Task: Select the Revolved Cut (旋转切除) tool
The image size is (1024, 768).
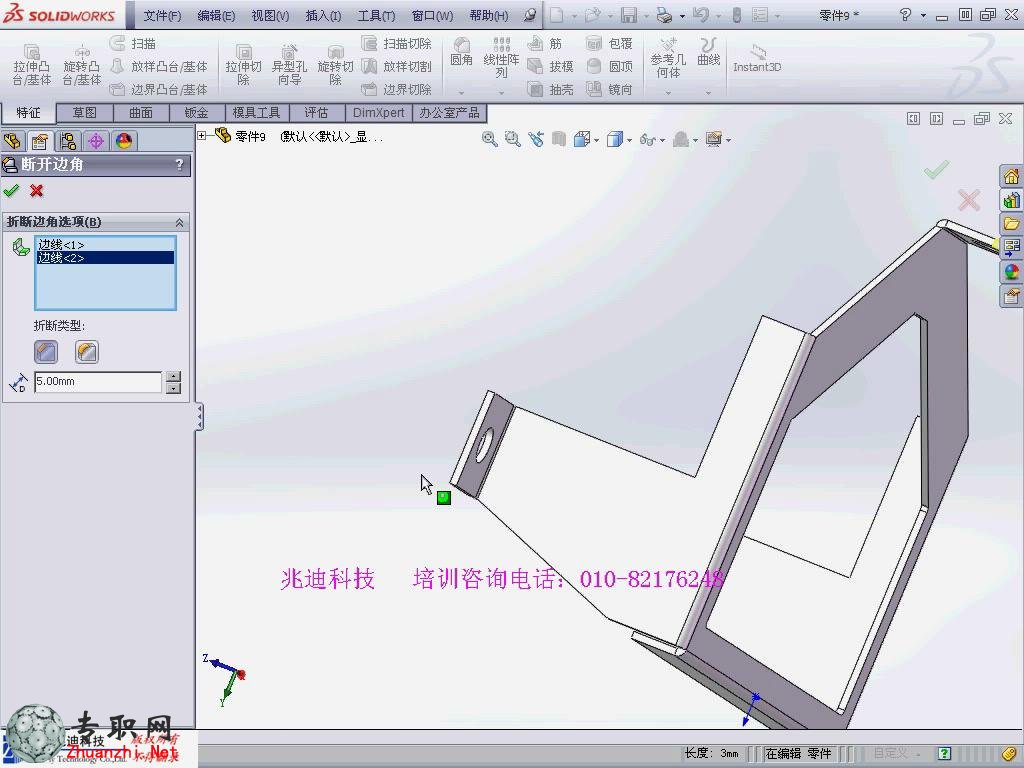Action: [335, 65]
